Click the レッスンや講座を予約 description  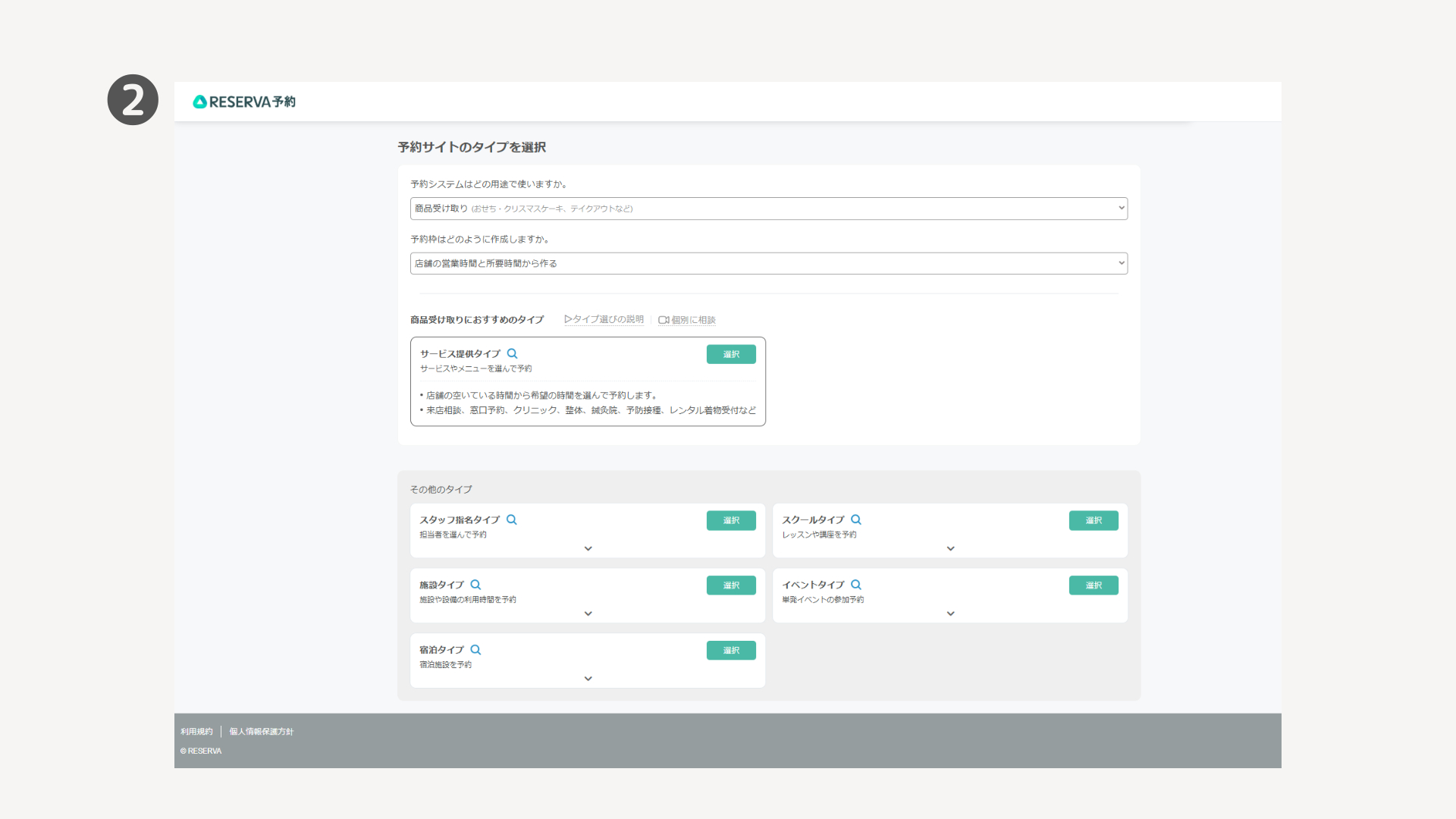[819, 535]
